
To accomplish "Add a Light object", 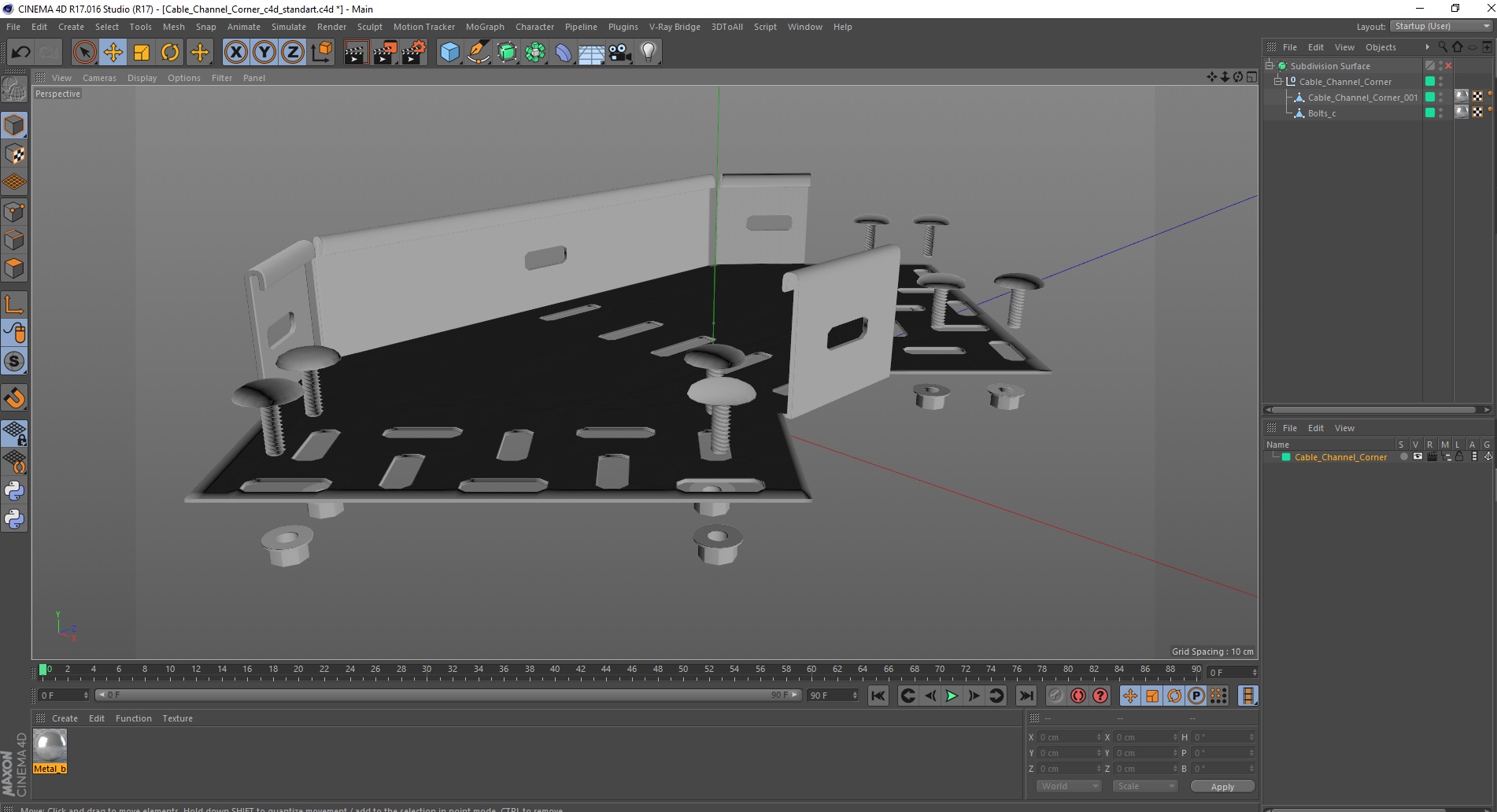I will 649,53.
